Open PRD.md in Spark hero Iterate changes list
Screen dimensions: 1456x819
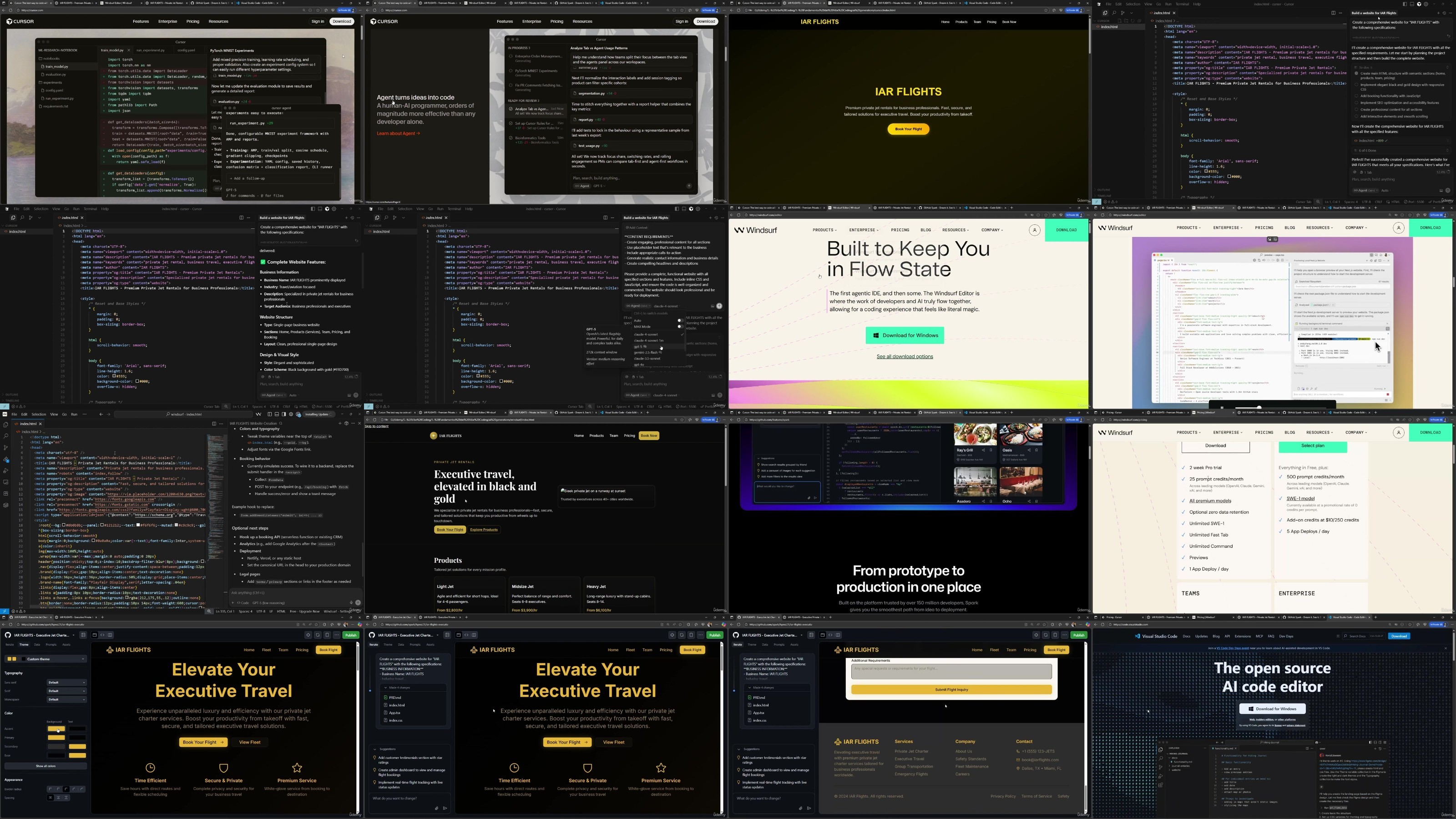(395, 698)
